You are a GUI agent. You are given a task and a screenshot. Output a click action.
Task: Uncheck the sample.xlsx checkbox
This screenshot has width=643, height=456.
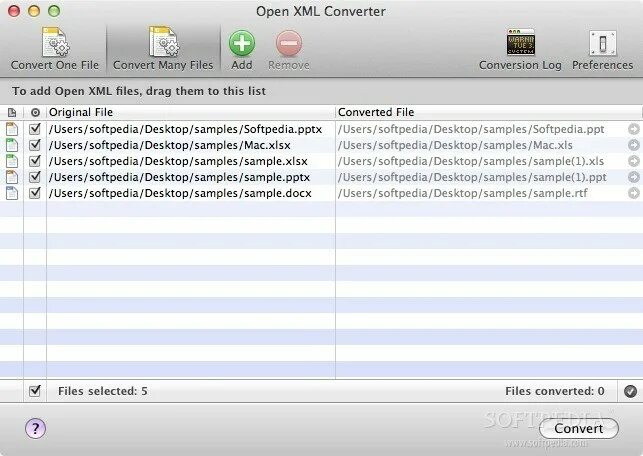(35, 161)
